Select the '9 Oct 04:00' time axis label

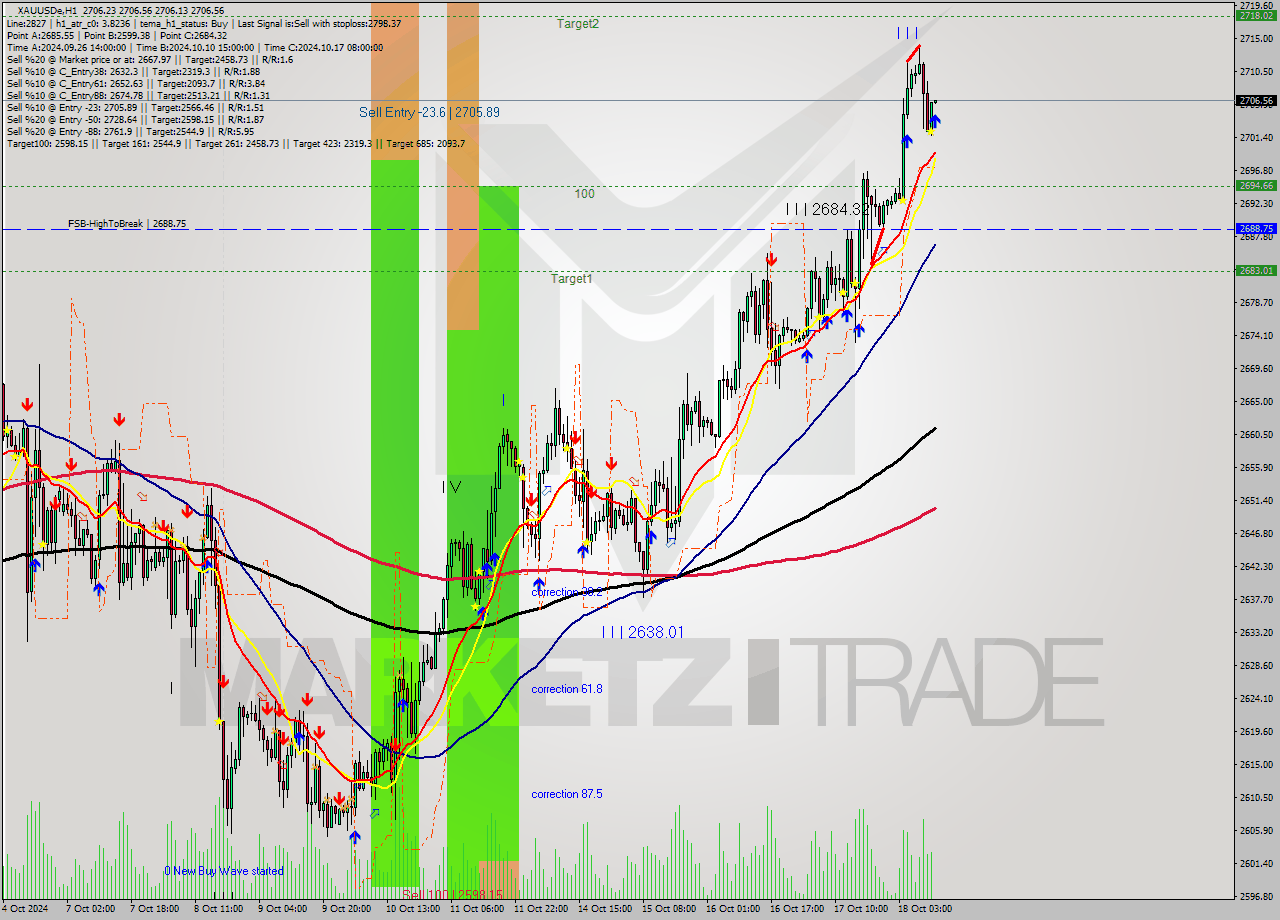[x=285, y=909]
